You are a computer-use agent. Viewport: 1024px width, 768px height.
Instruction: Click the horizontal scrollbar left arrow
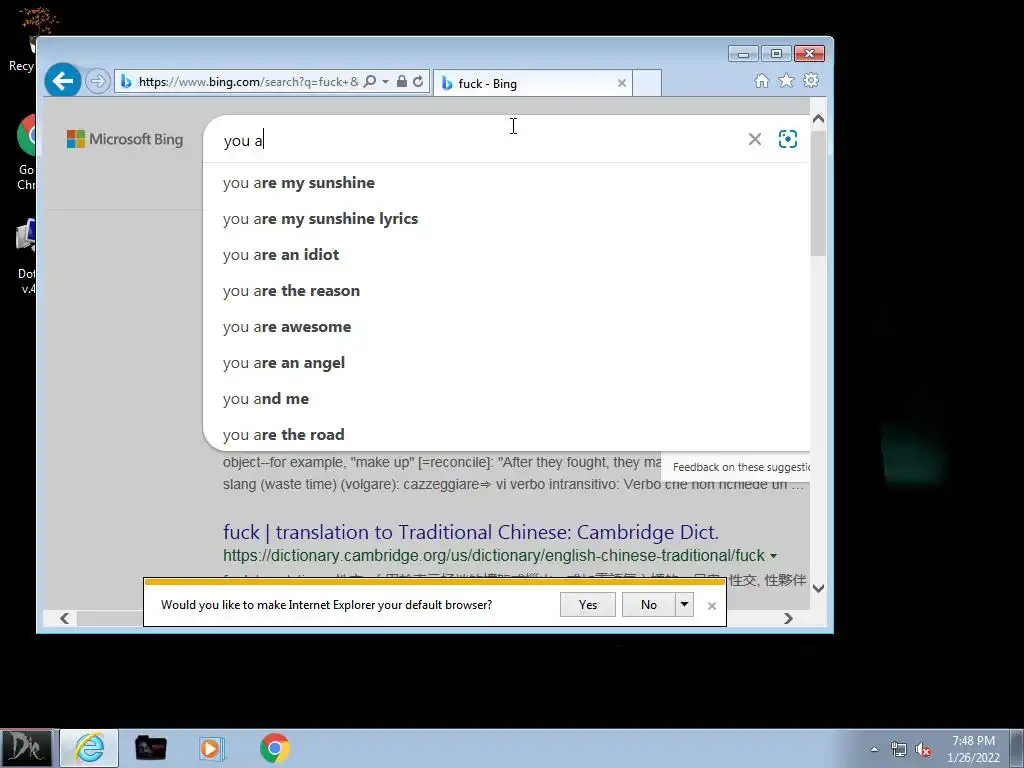(65, 618)
